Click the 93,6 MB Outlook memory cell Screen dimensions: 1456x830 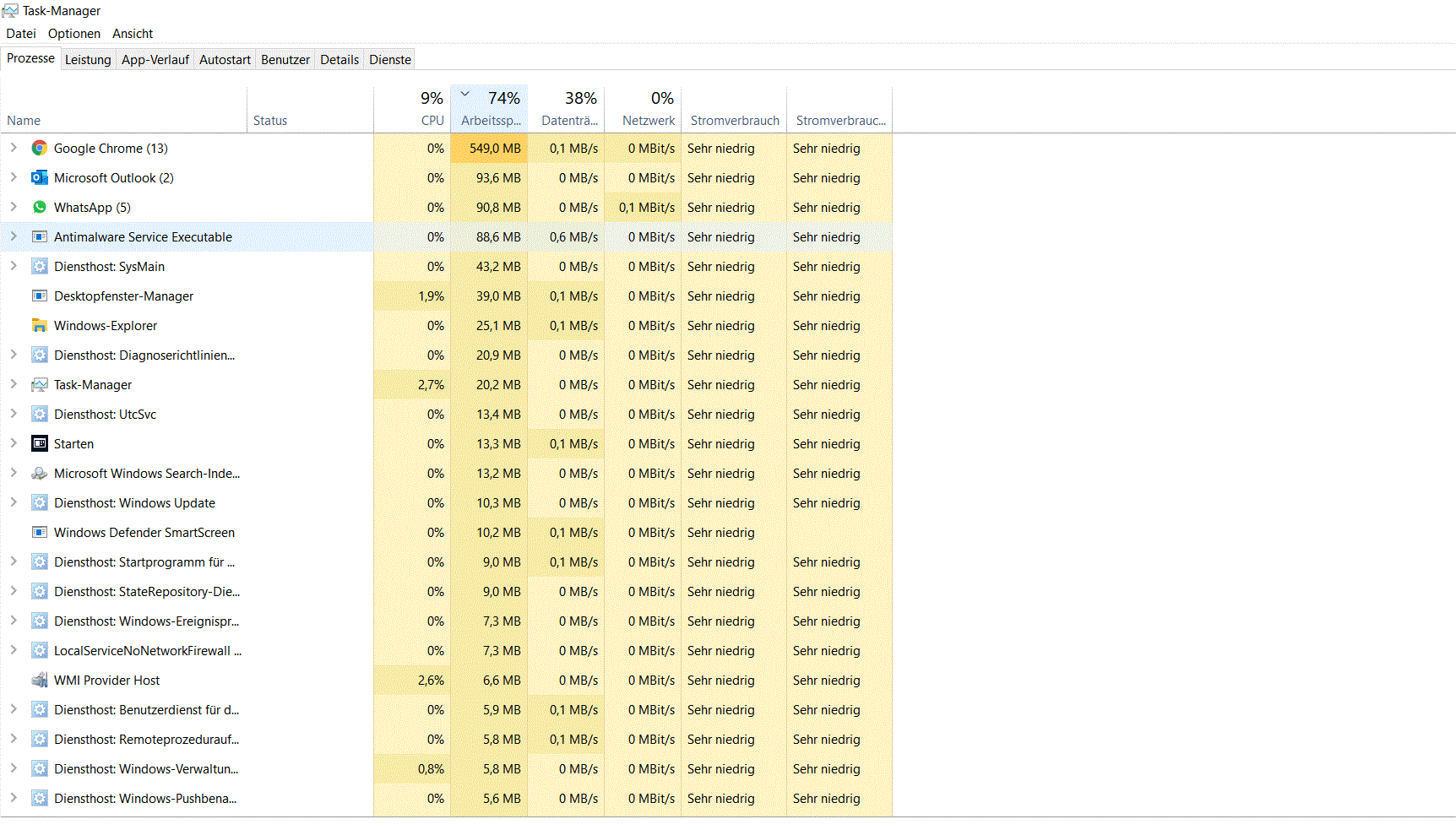point(489,178)
